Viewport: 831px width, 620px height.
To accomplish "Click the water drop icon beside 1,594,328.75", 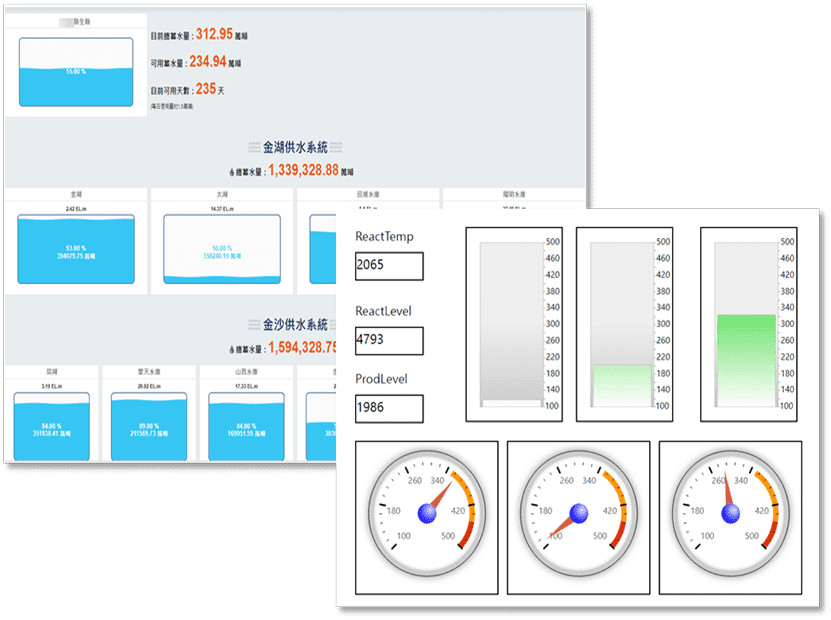I will point(233,349).
